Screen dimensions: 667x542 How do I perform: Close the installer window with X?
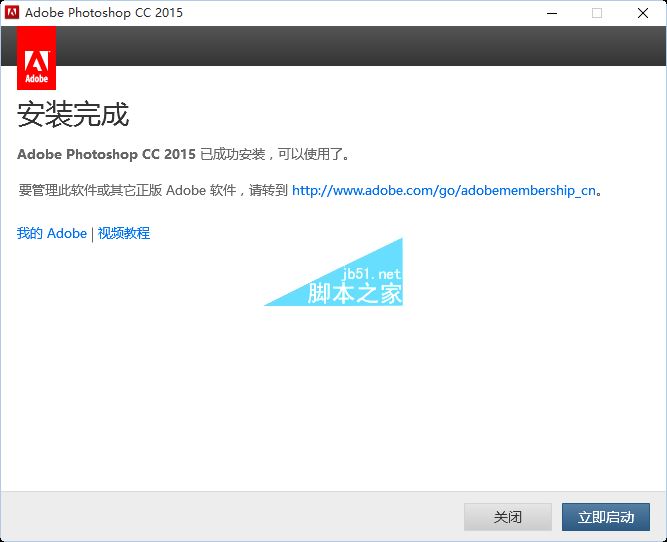pos(643,13)
